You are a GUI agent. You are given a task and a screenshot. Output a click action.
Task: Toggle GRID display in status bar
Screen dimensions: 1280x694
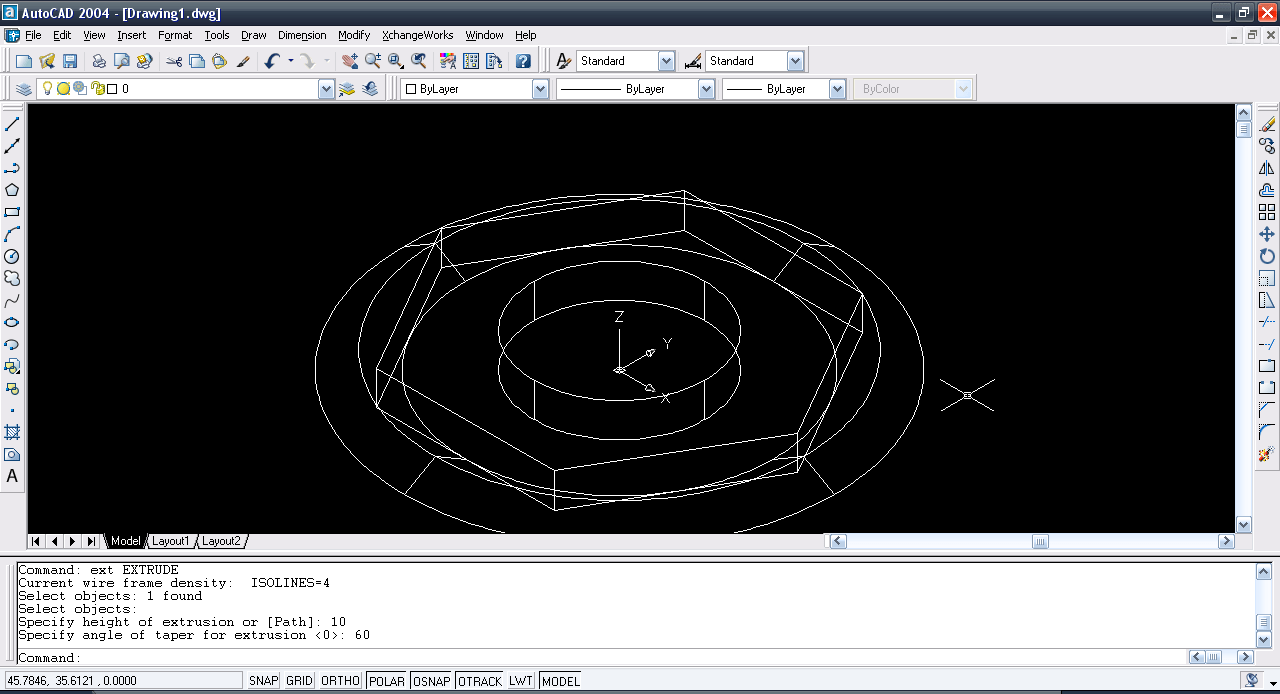pyautogui.click(x=299, y=681)
